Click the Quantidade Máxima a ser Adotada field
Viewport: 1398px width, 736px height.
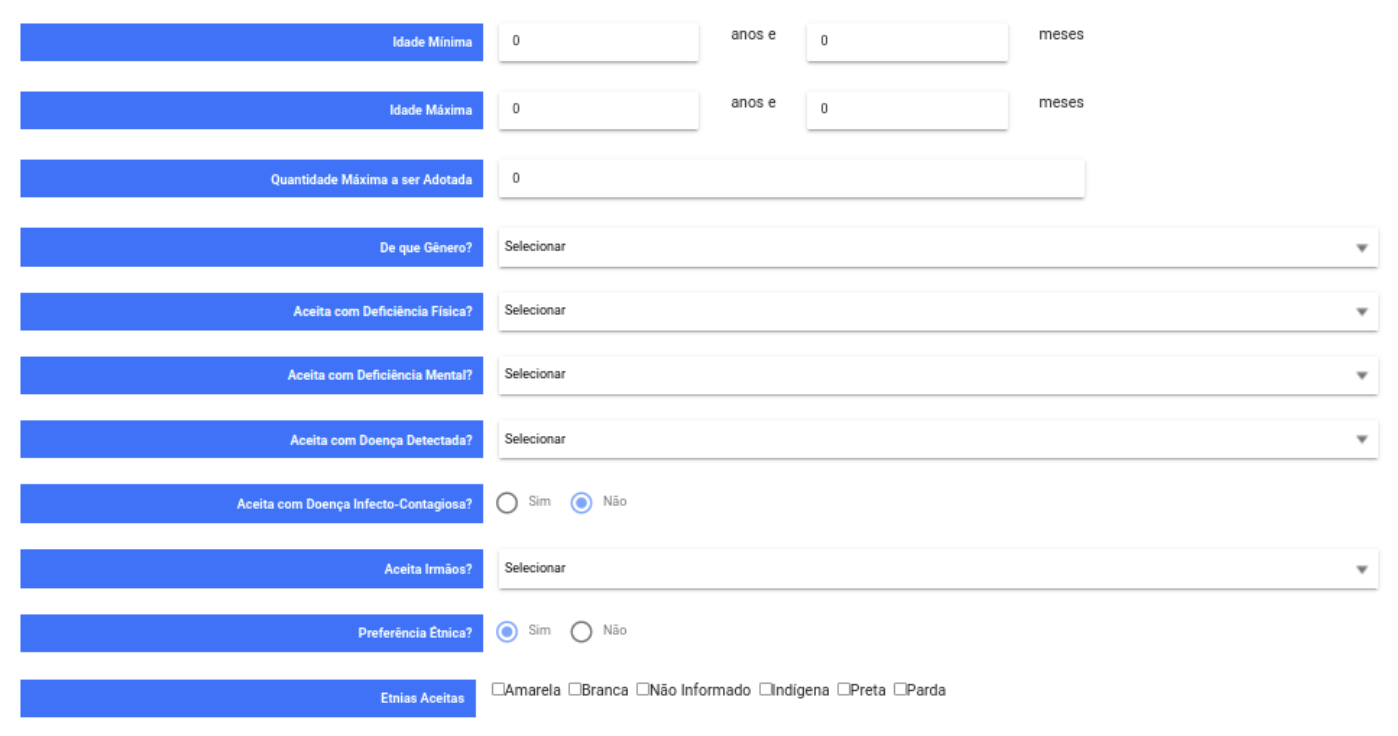pos(790,180)
